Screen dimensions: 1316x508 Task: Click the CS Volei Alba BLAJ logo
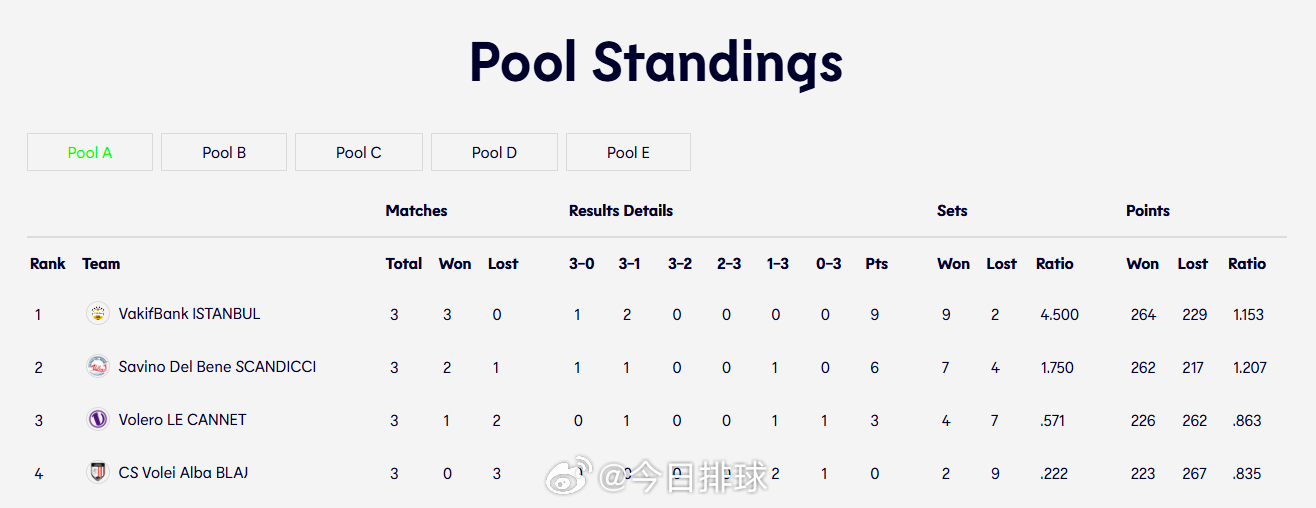point(97,473)
